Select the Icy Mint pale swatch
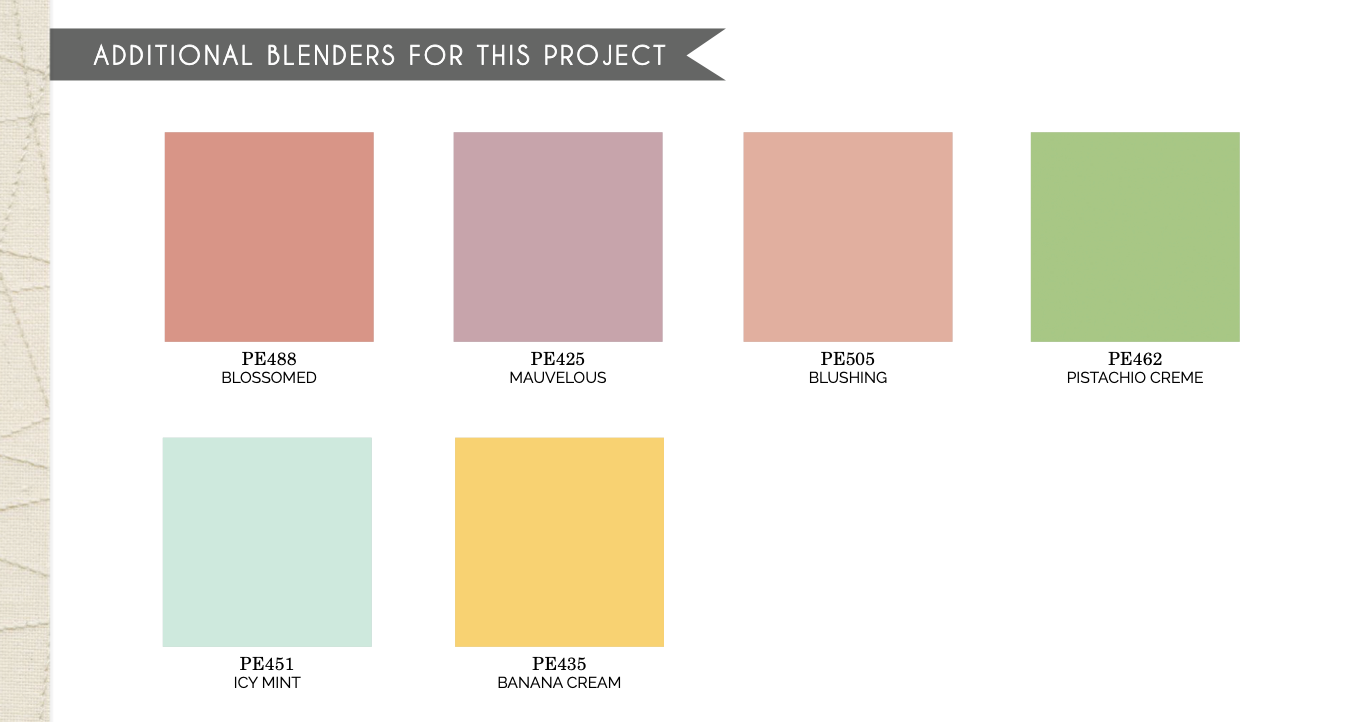 click(267, 542)
